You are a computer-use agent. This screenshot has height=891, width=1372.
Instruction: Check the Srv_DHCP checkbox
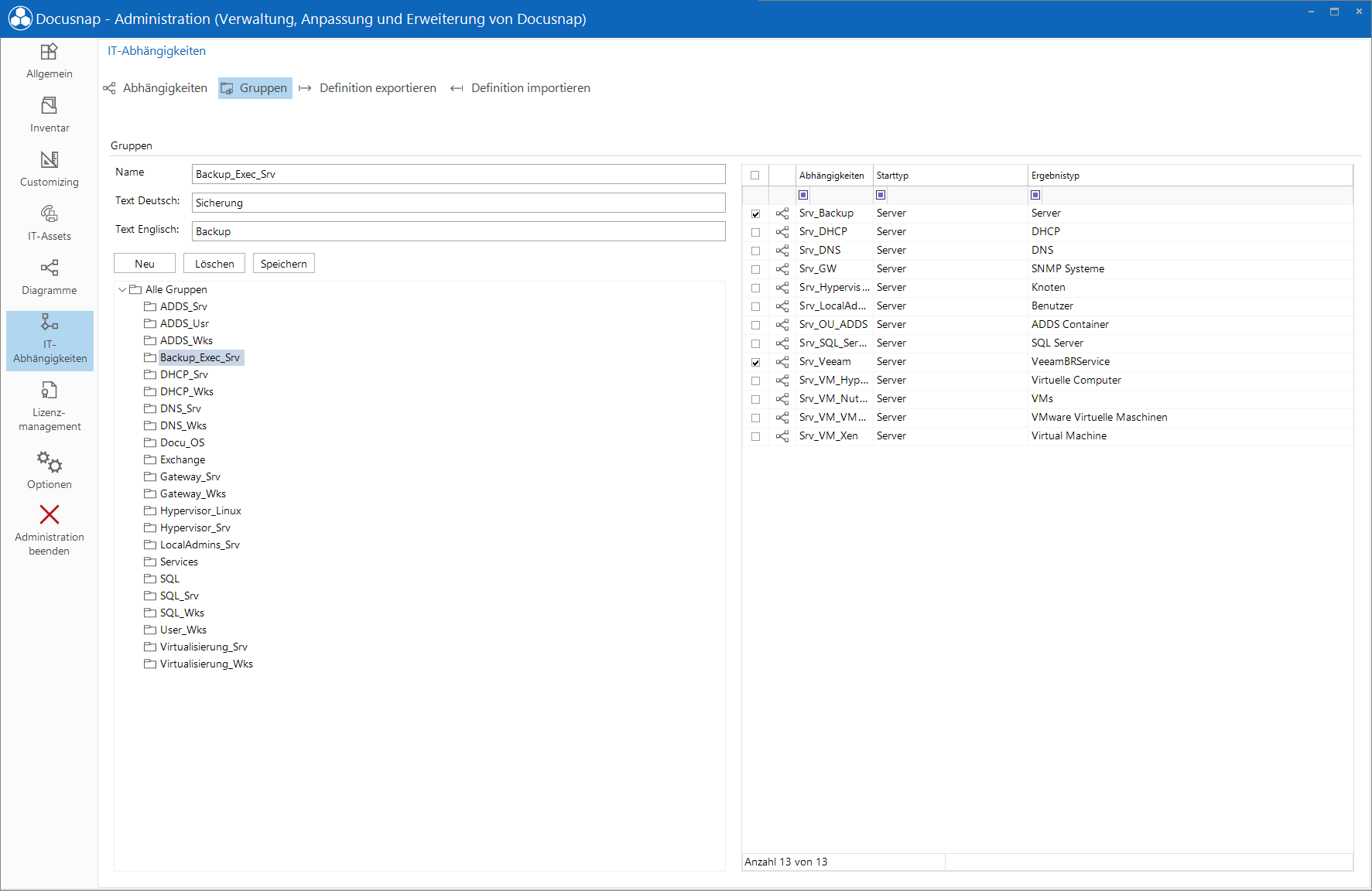pos(755,232)
